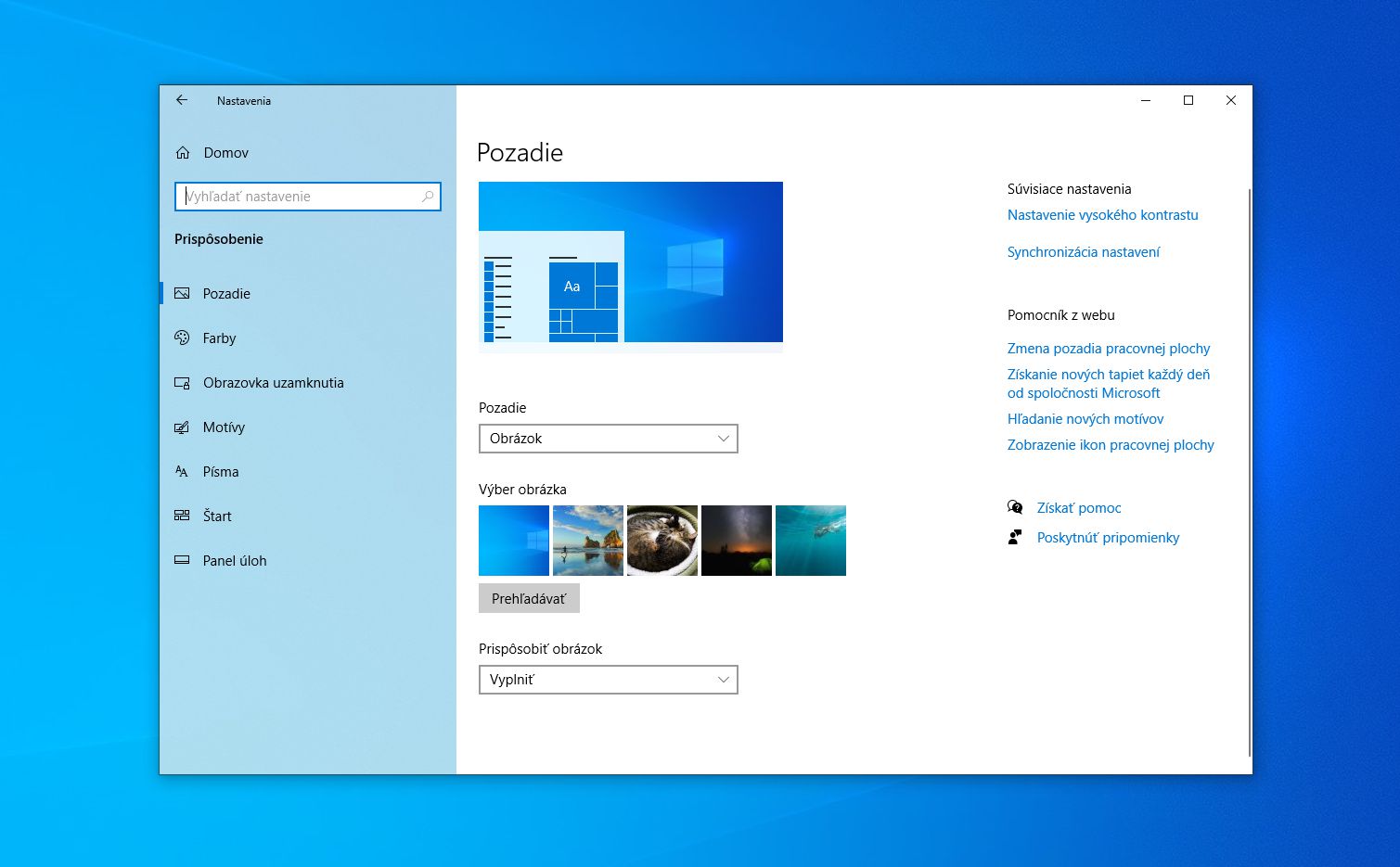Minimize the Nastavenia window
This screenshot has width=1400, height=867.
(x=1146, y=100)
